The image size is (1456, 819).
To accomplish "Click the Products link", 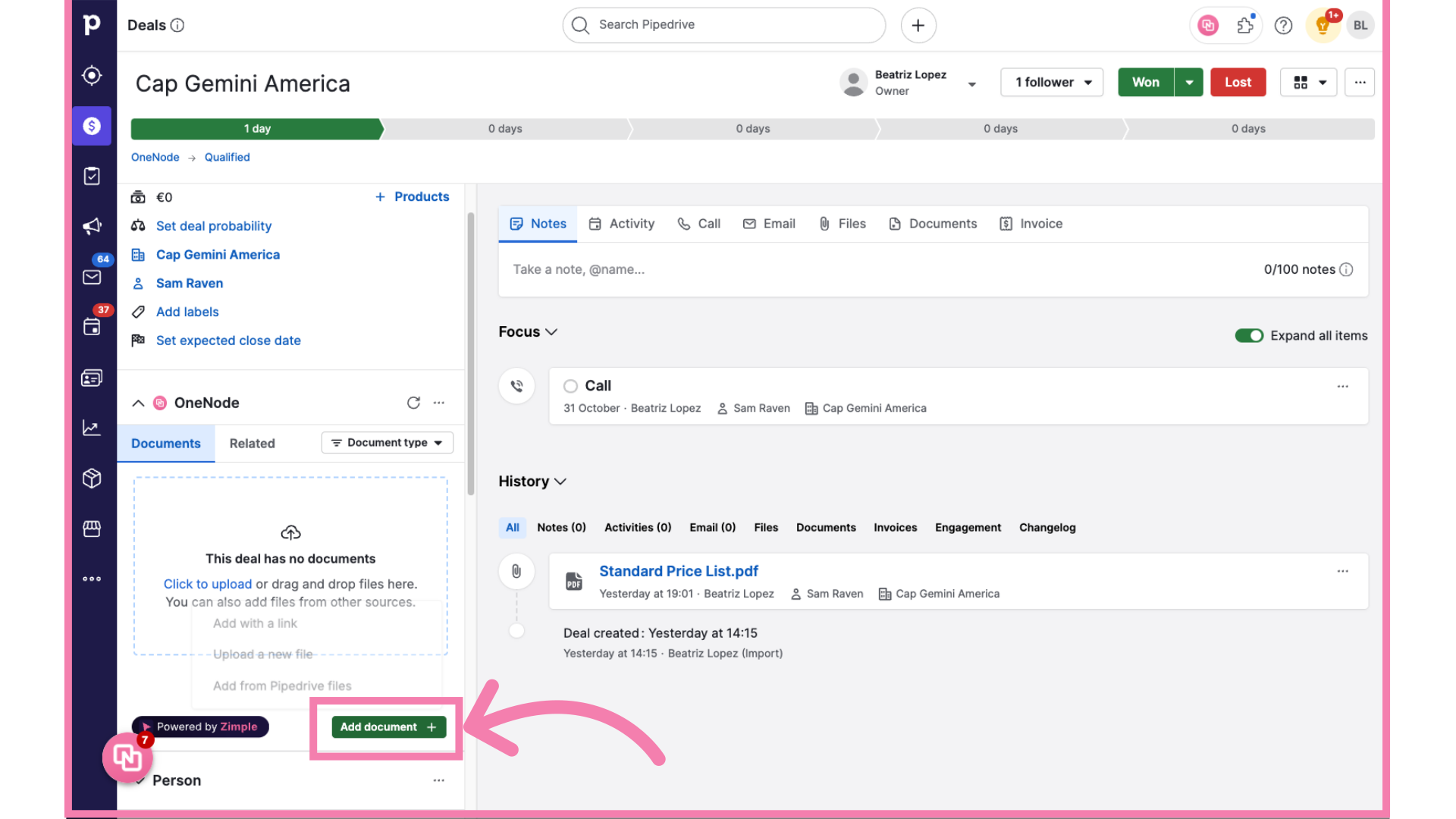I will [x=412, y=196].
